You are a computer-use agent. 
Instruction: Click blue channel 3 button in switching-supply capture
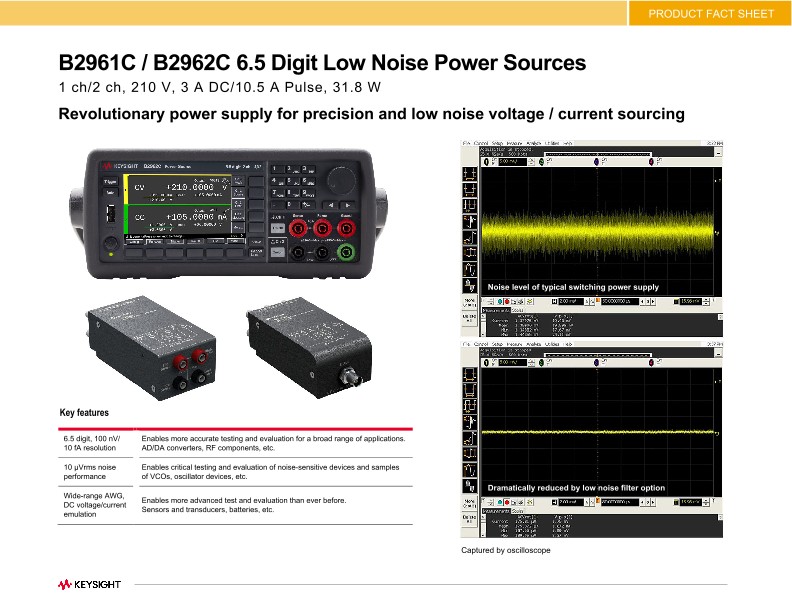click(597, 162)
